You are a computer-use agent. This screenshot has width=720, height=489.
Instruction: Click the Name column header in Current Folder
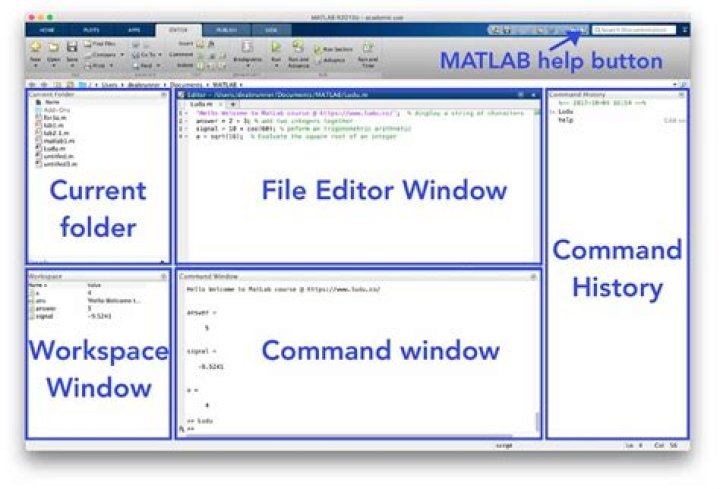52,102
